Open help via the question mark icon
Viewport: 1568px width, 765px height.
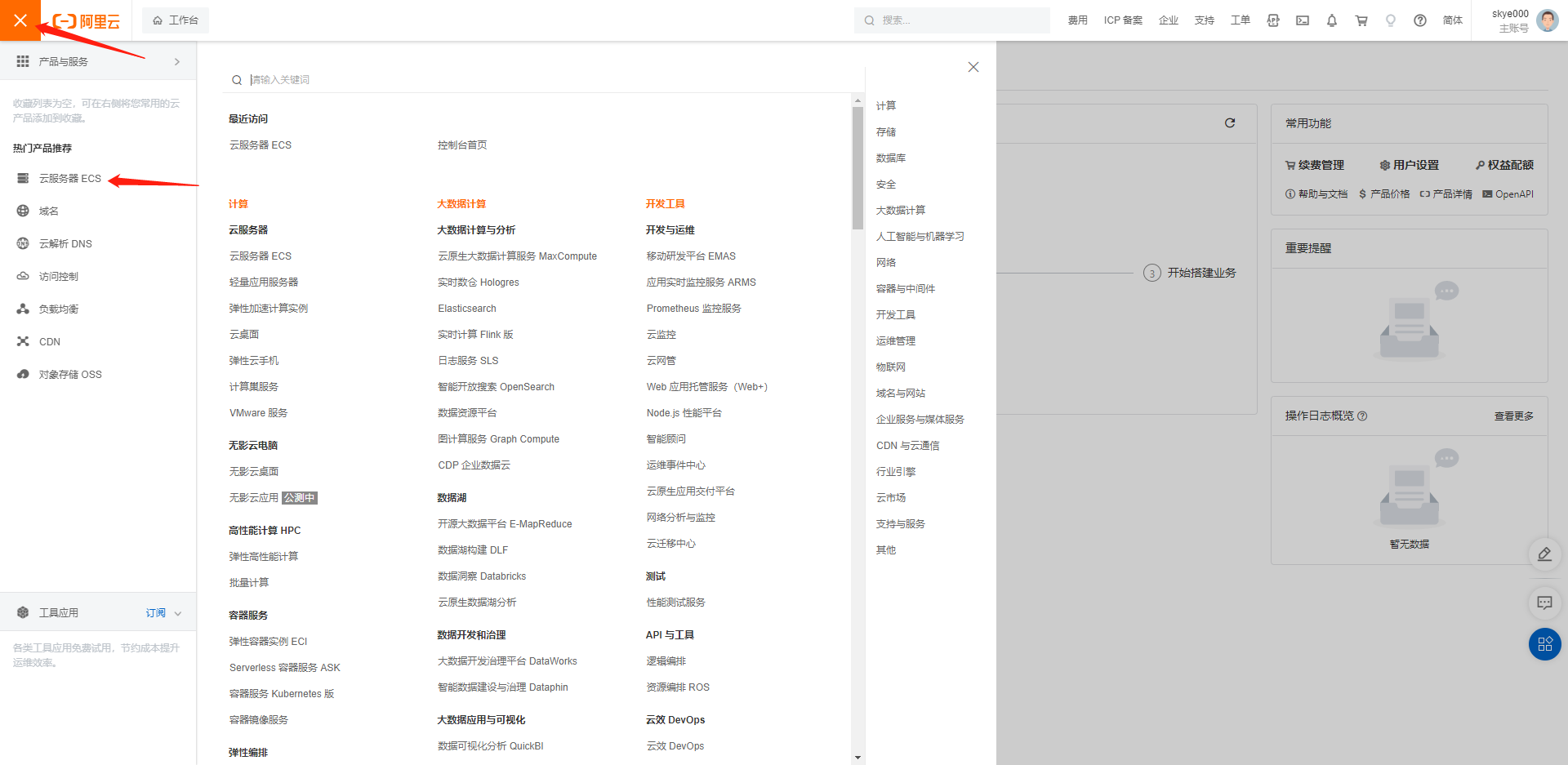[x=1420, y=20]
